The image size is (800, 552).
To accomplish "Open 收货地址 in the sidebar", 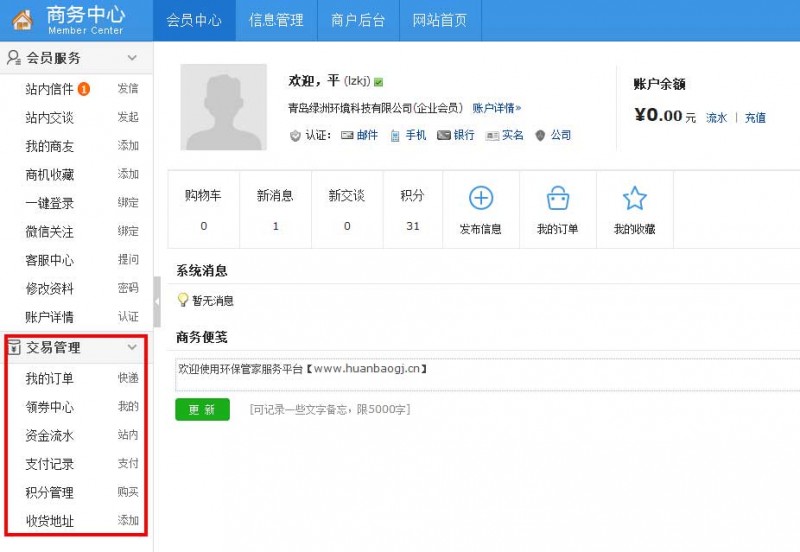I will point(49,521).
